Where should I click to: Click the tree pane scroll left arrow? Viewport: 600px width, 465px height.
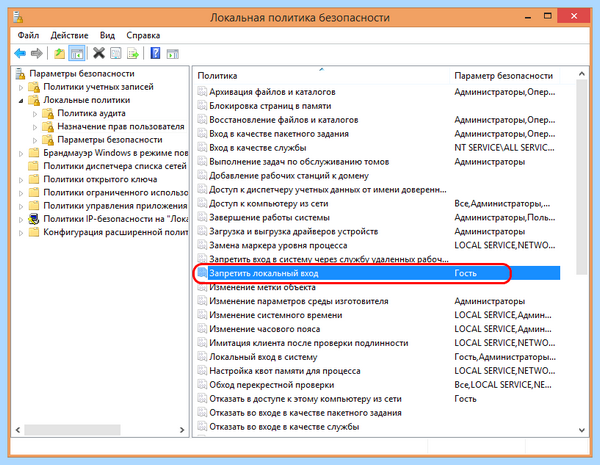point(18,430)
